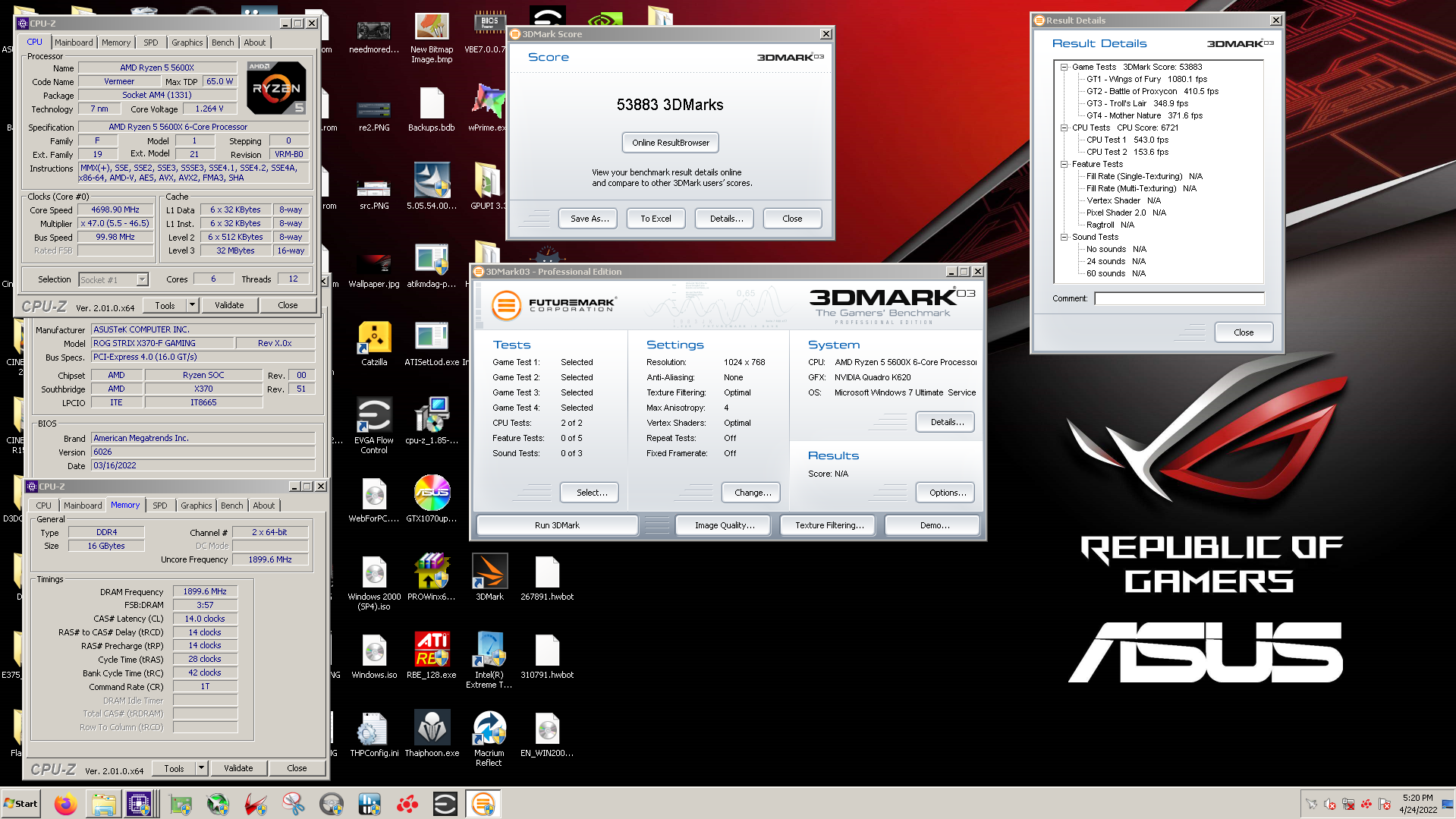
Task: Close the Result Details dialog with Close button
Action: click(x=1244, y=332)
